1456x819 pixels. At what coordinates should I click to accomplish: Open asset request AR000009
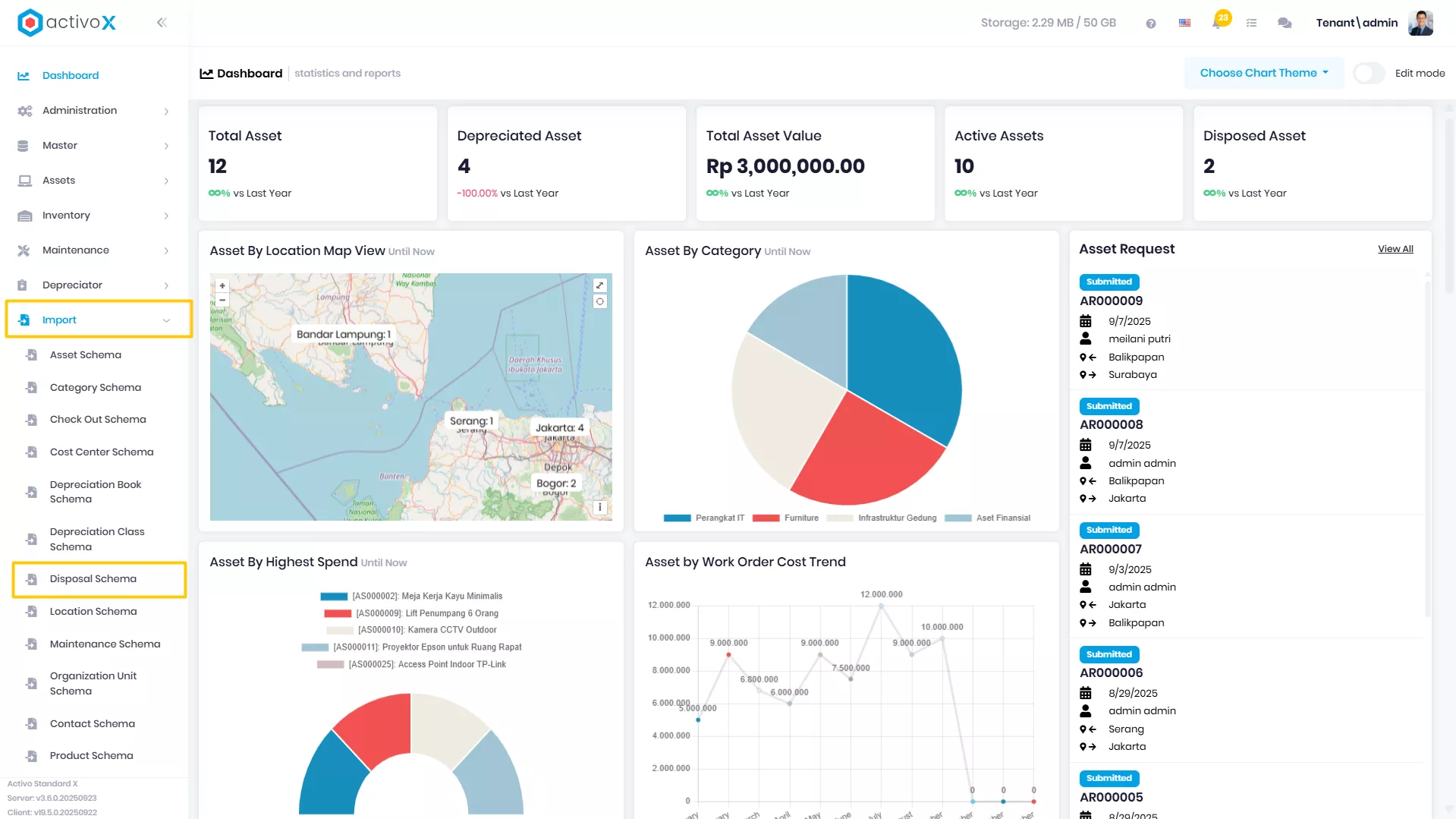point(1111,301)
